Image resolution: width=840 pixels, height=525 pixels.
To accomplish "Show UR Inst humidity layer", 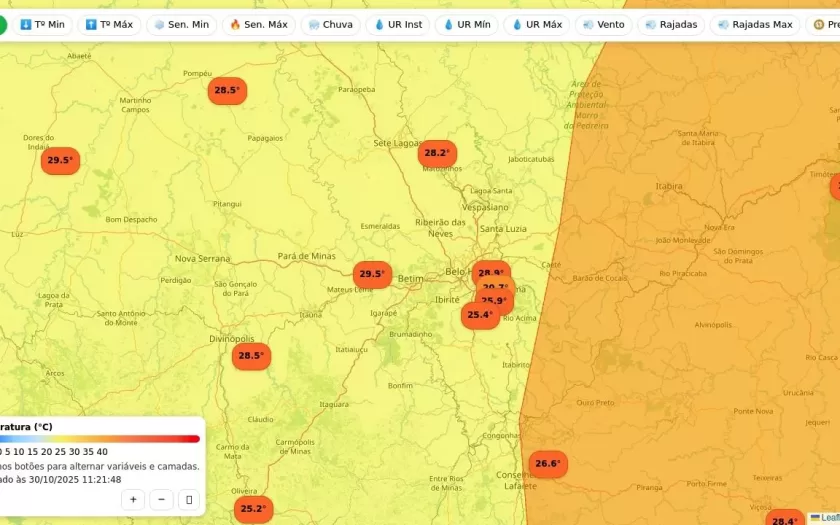I will (x=398, y=25).
